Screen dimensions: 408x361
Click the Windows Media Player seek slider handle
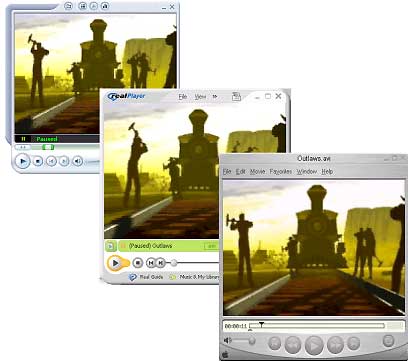[x=48, y=147]
